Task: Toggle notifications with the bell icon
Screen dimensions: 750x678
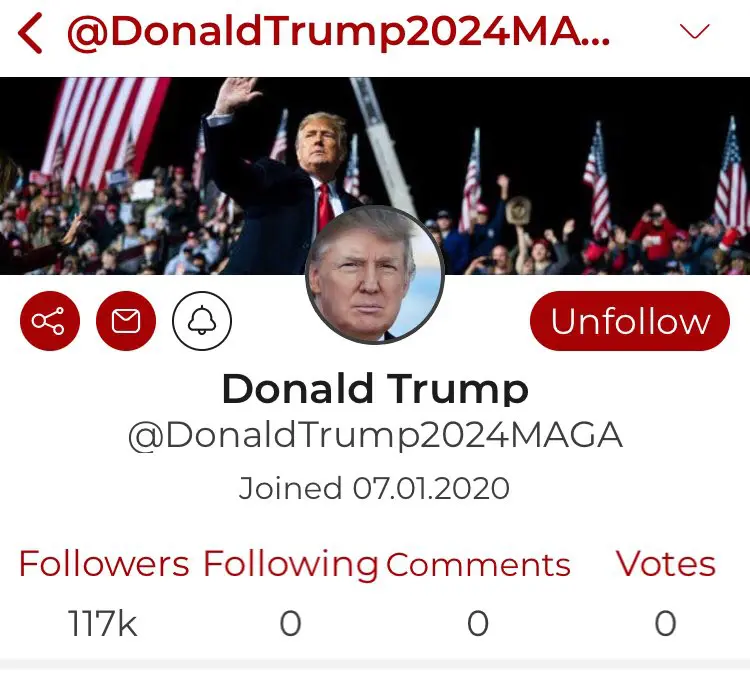Action: click(x=202, y=321)
